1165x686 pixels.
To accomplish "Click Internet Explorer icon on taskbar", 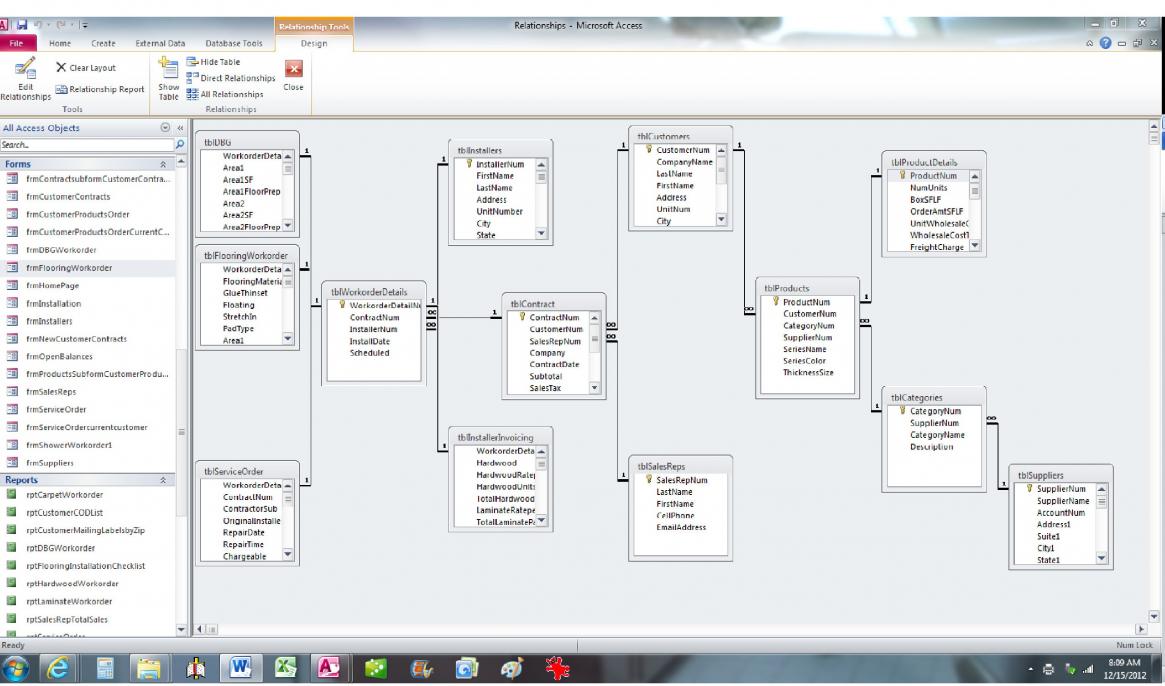I will [x=57, y=668].
